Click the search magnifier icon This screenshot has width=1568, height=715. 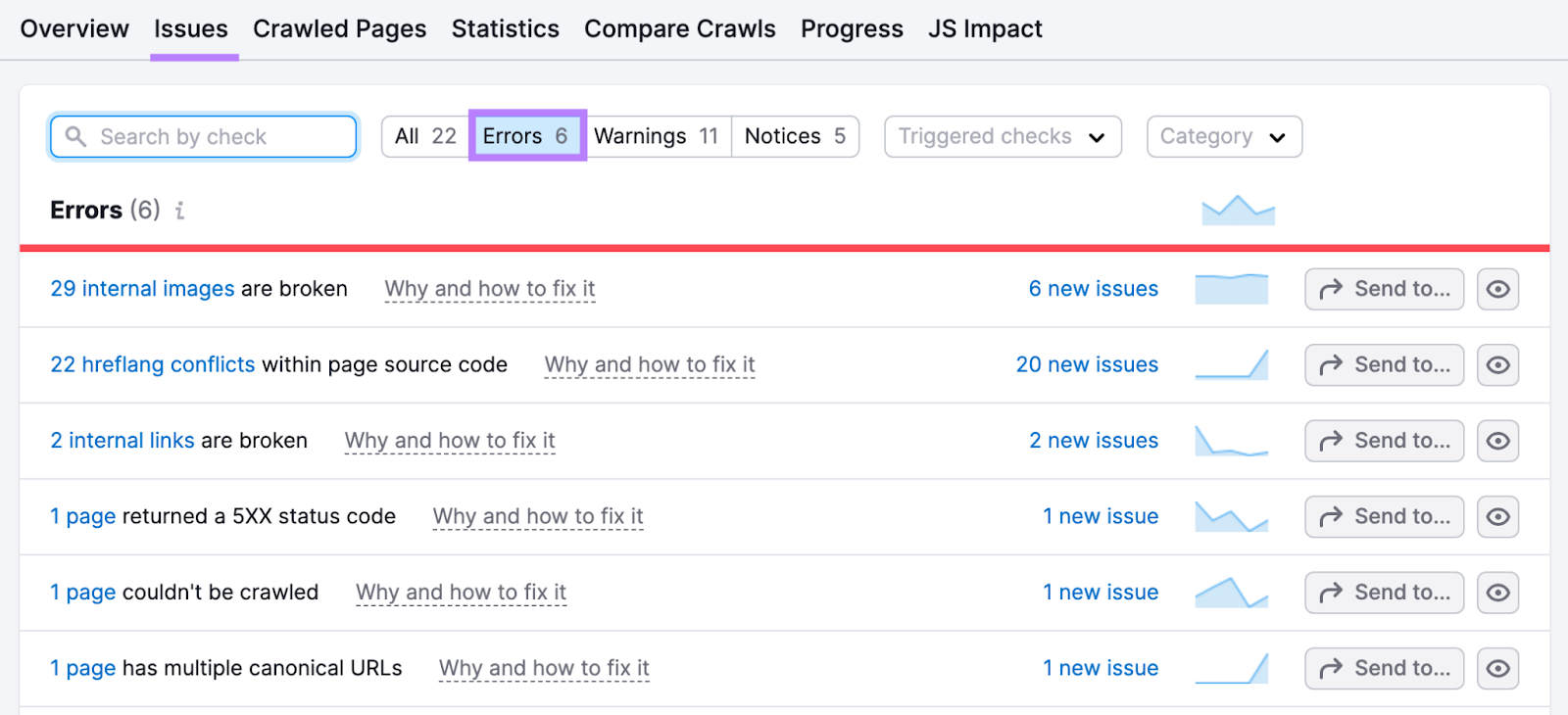(75, 136)
